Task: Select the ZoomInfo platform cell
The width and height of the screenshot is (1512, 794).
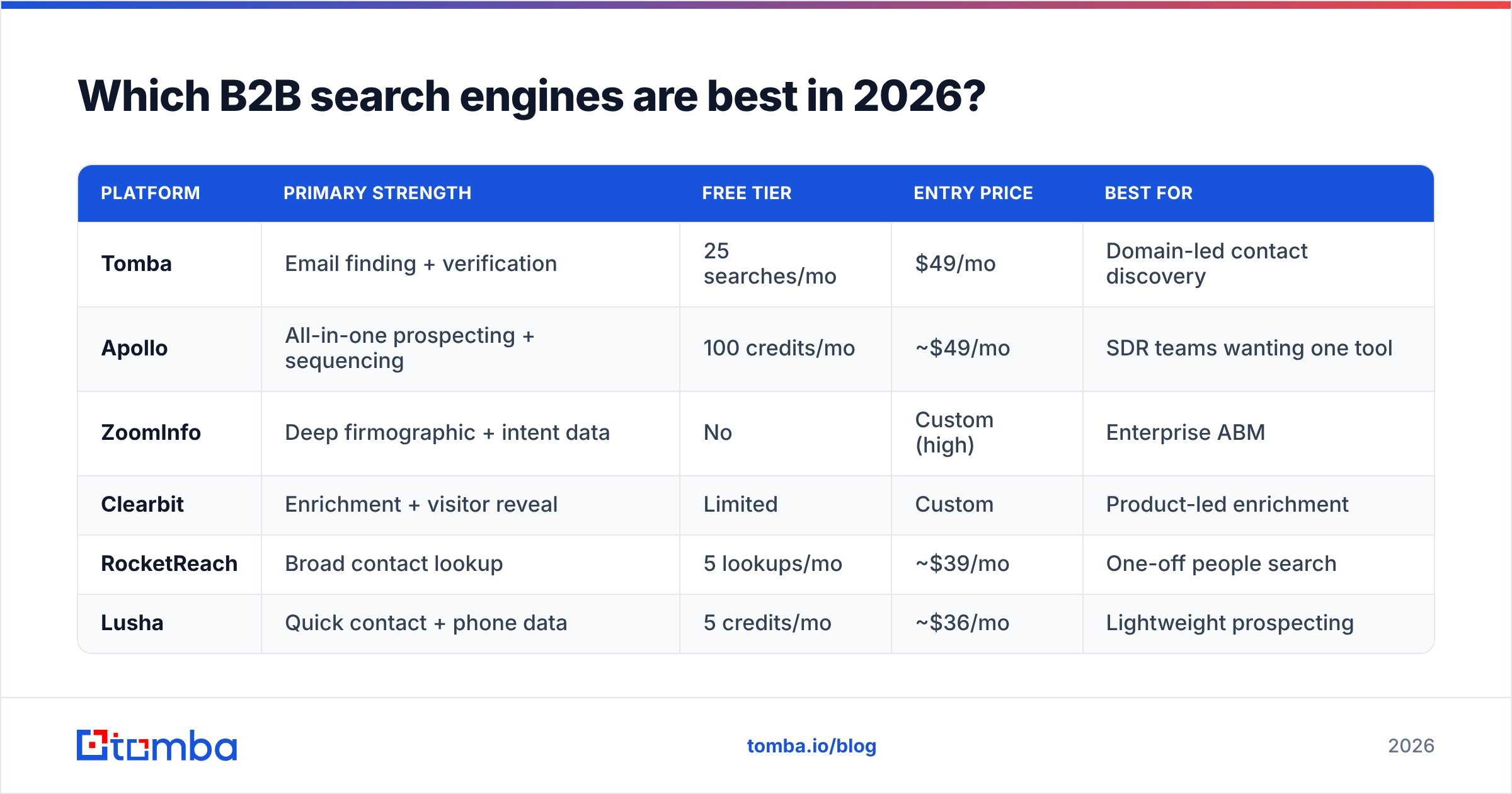Action: [169, 433]
